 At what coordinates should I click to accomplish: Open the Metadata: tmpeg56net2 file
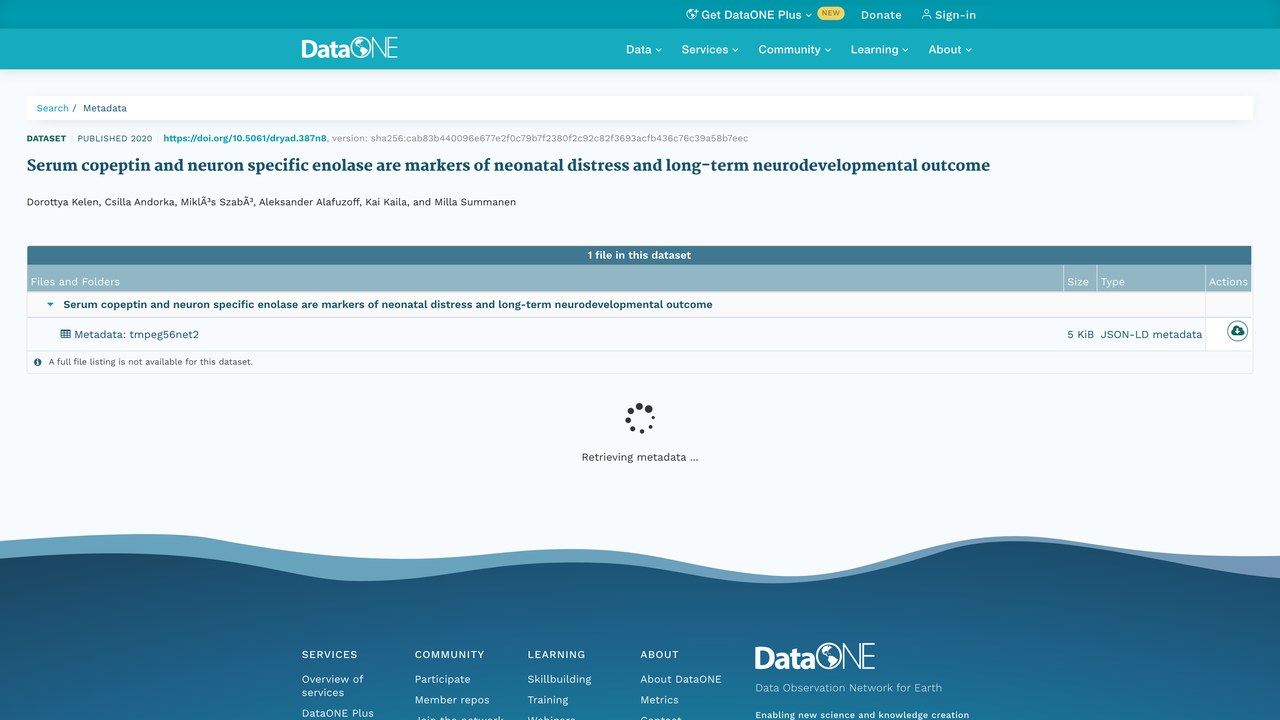pos(136,334)
